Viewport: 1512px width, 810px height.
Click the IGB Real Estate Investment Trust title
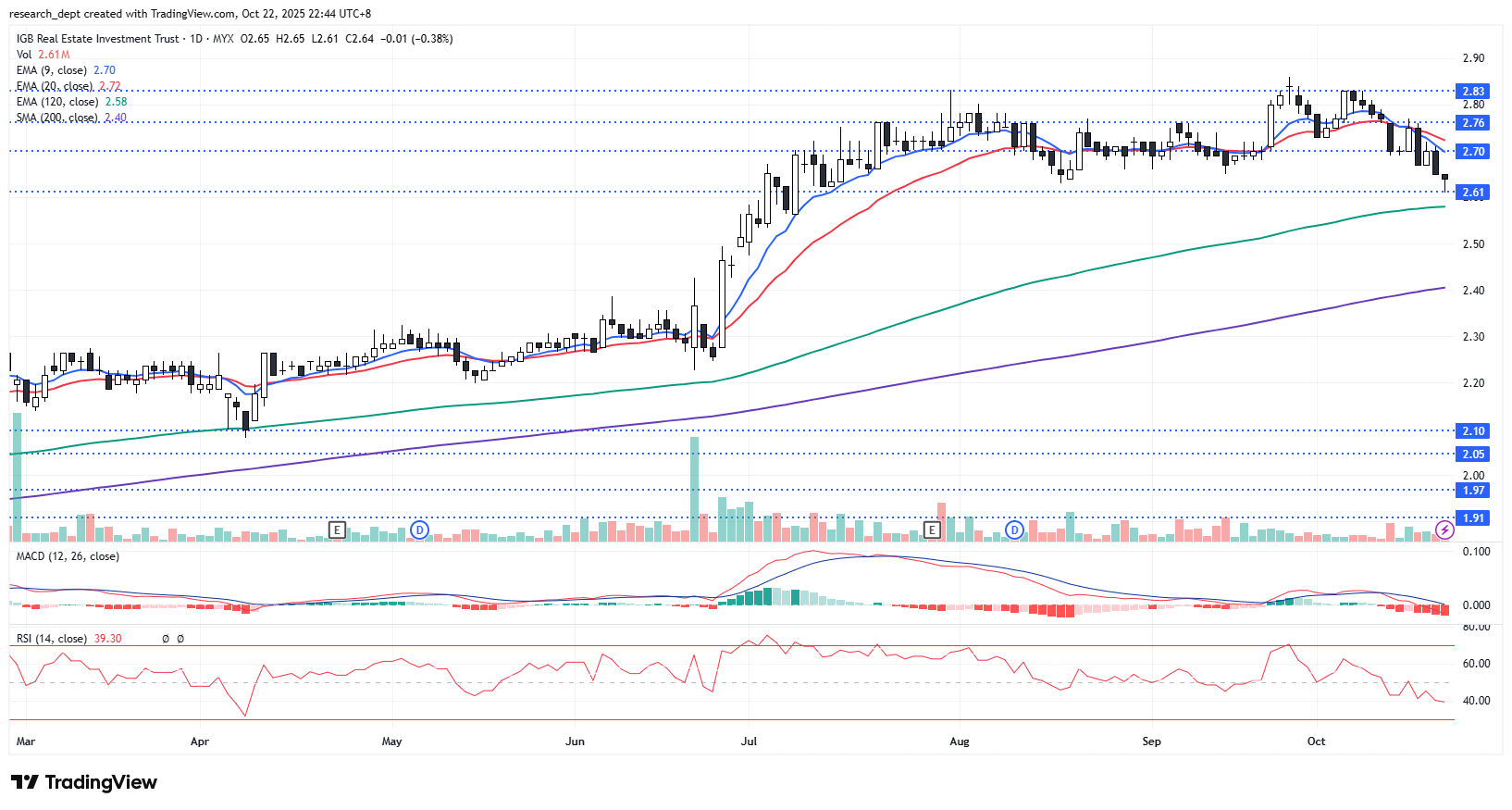98,39
